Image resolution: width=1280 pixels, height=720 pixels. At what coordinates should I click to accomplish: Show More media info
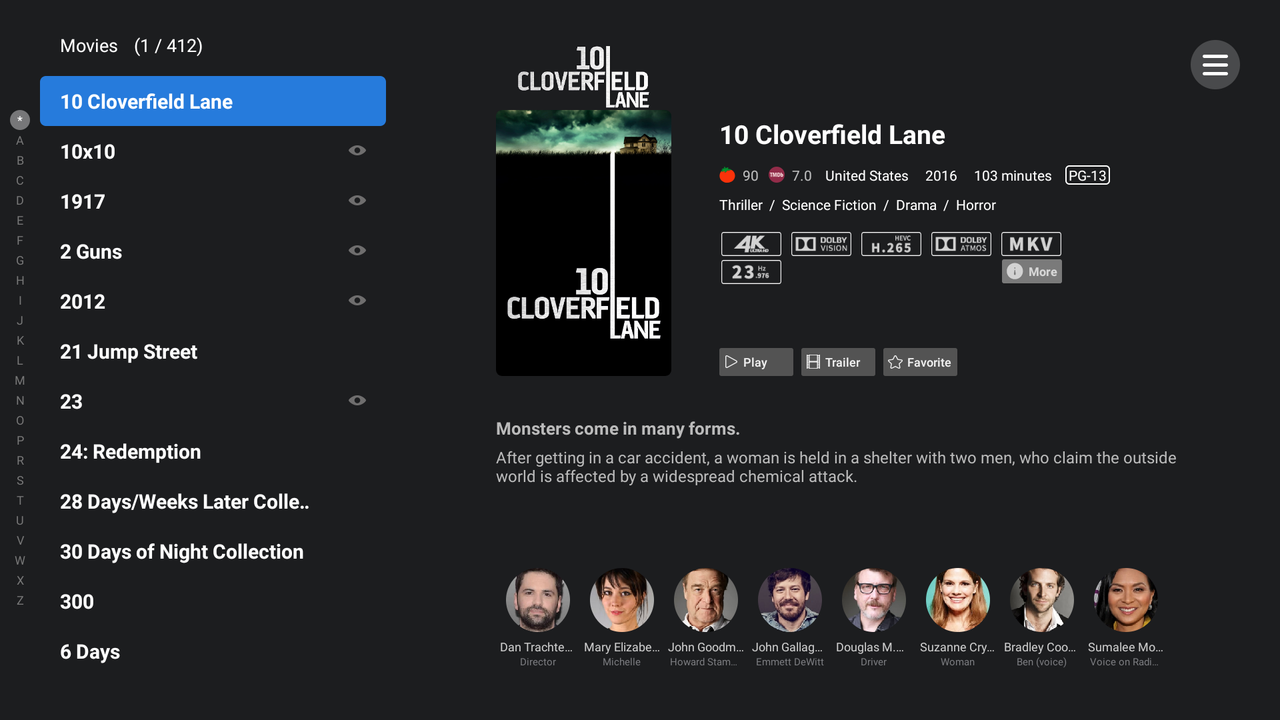(1032, 272)
